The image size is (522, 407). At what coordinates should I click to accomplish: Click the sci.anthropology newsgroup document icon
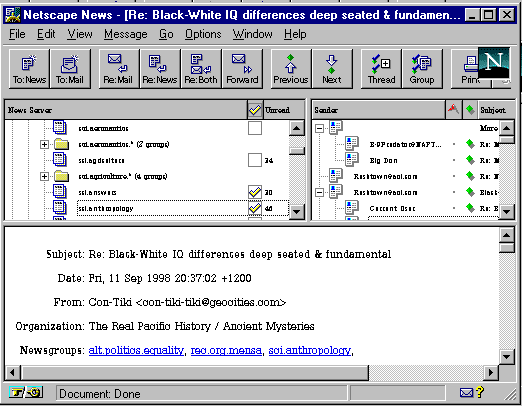point(60,207)
